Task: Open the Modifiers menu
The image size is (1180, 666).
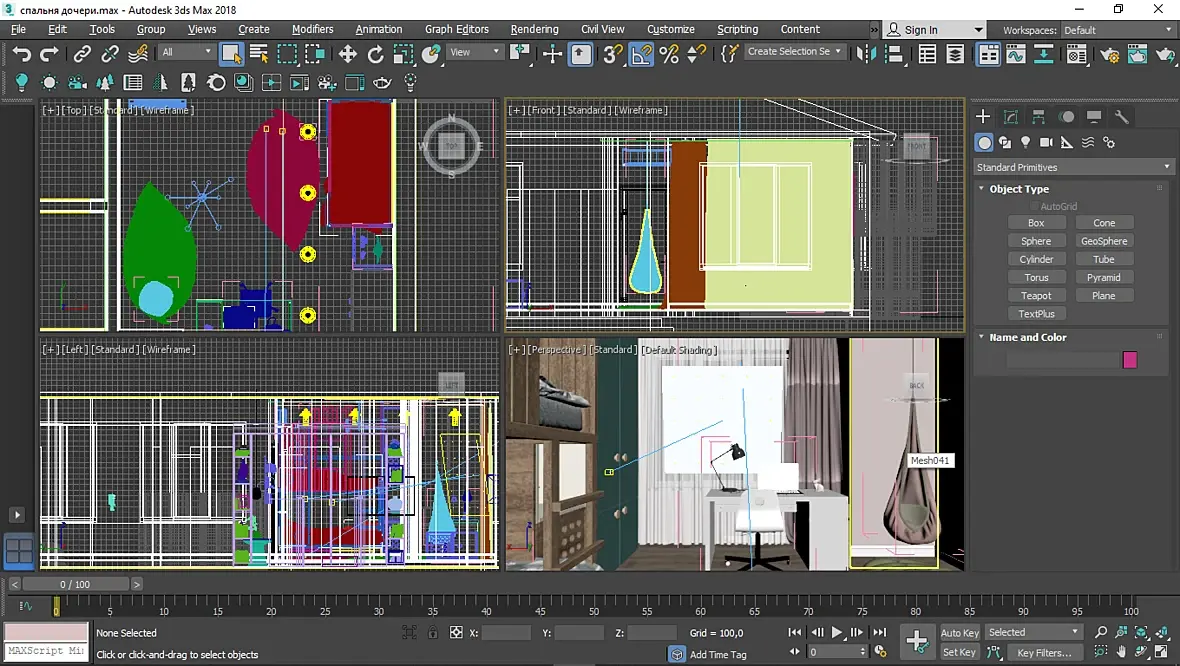Action: (312, 29)
